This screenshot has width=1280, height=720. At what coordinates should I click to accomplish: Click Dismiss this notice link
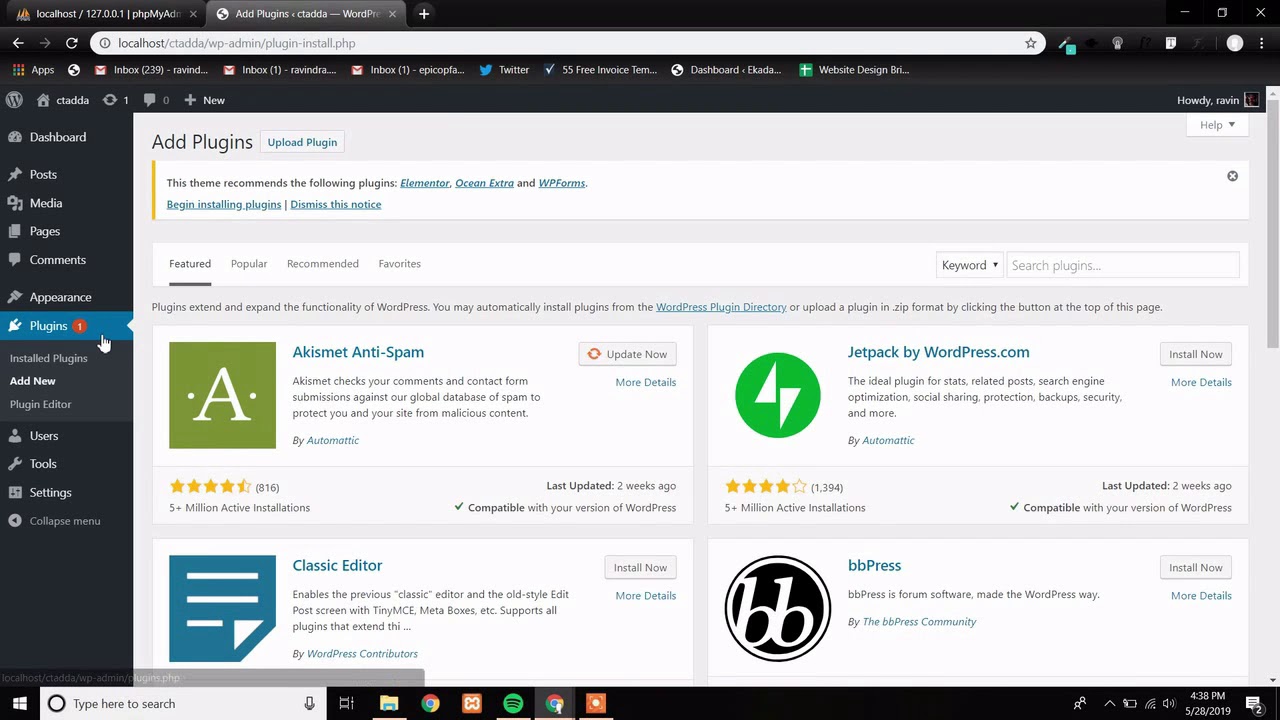click(x=336, y=204)
